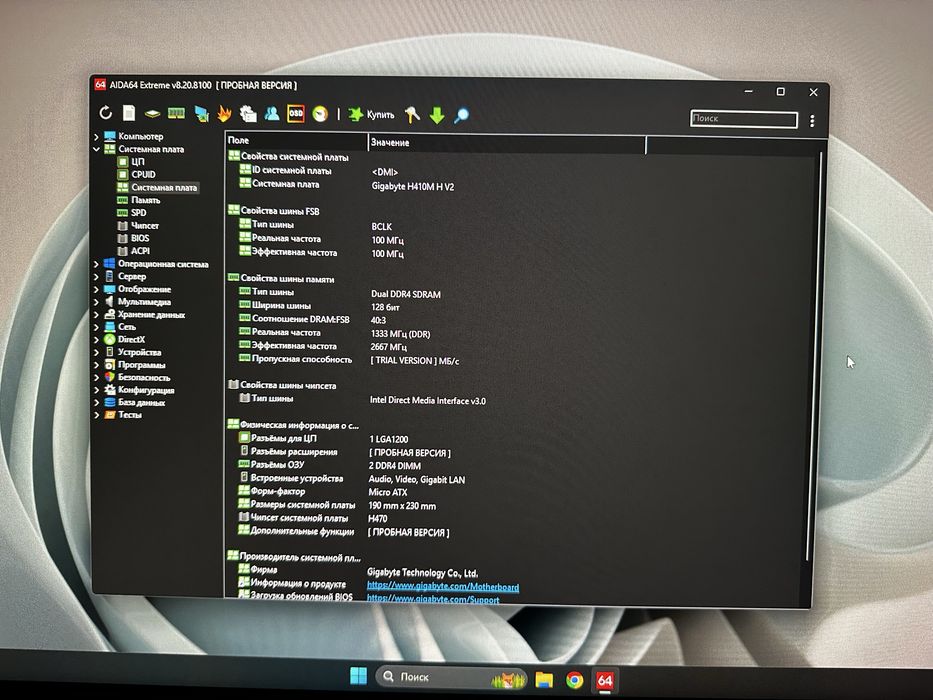
Task: Click the Refresh toolbar icon
Action: point(106,112)
